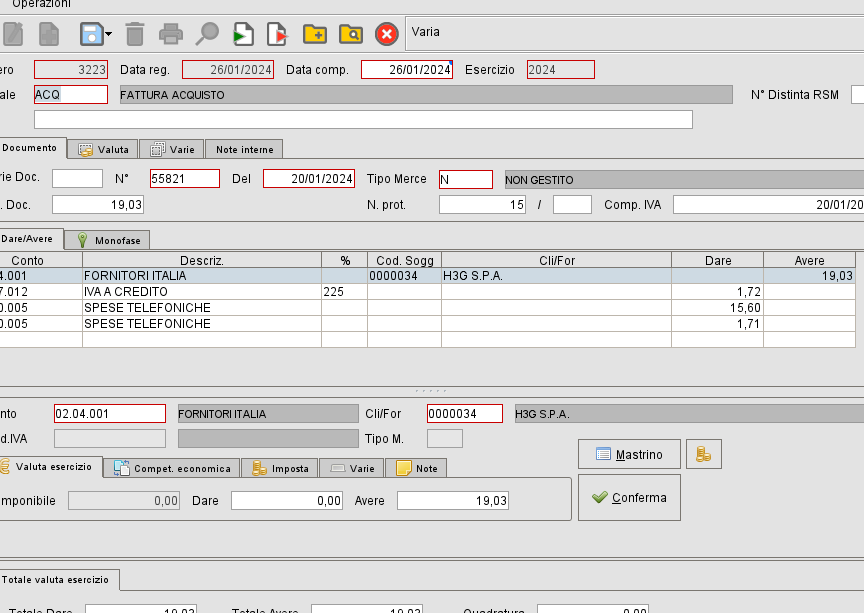The width and height of the screenshot is (864, 613).
Task: Click the Esercizio field showing 2024
Action: pyautogui.click(x=561, y=69)
